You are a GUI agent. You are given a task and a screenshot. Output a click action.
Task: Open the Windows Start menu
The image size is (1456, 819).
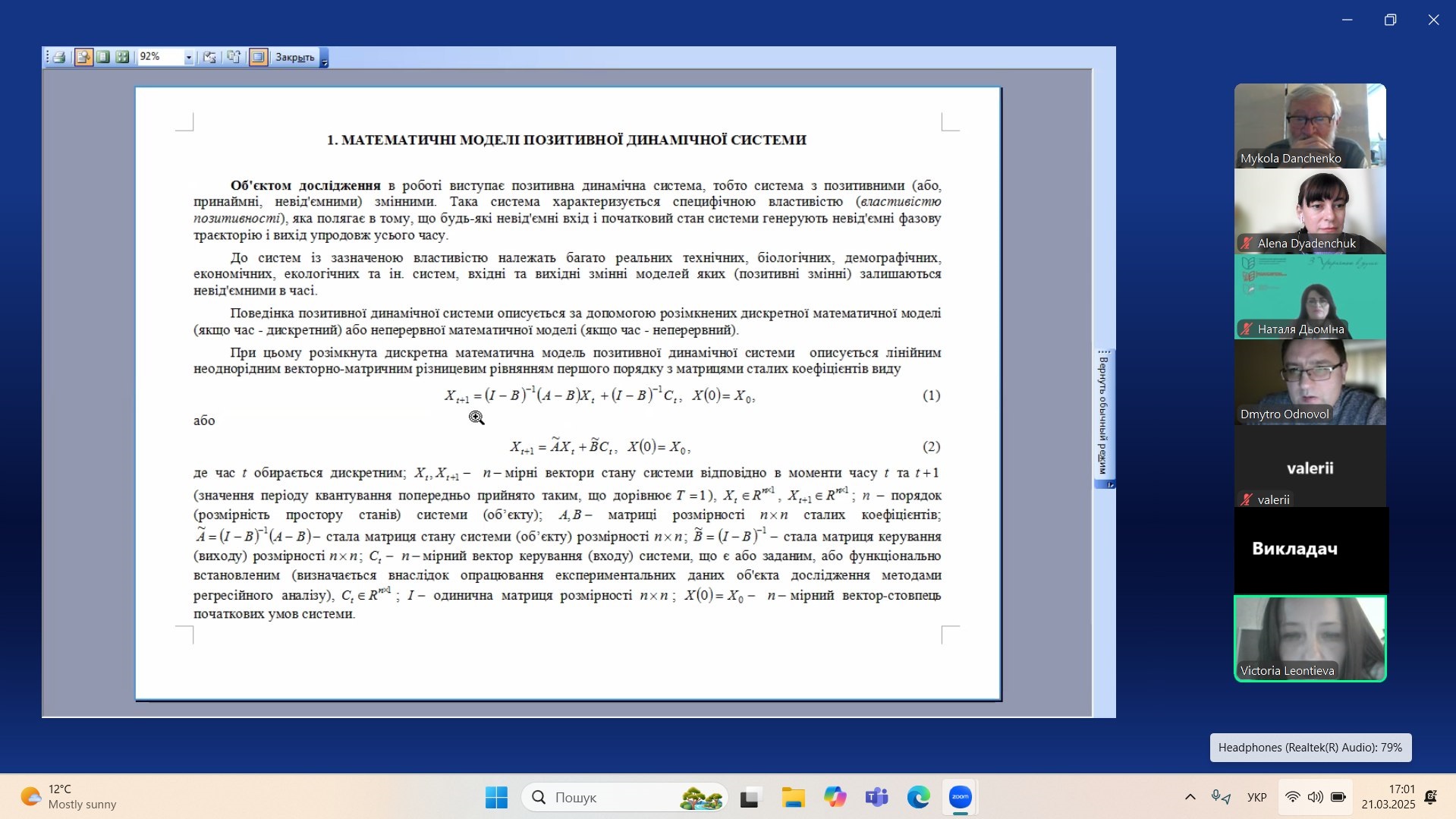(496, 797)
